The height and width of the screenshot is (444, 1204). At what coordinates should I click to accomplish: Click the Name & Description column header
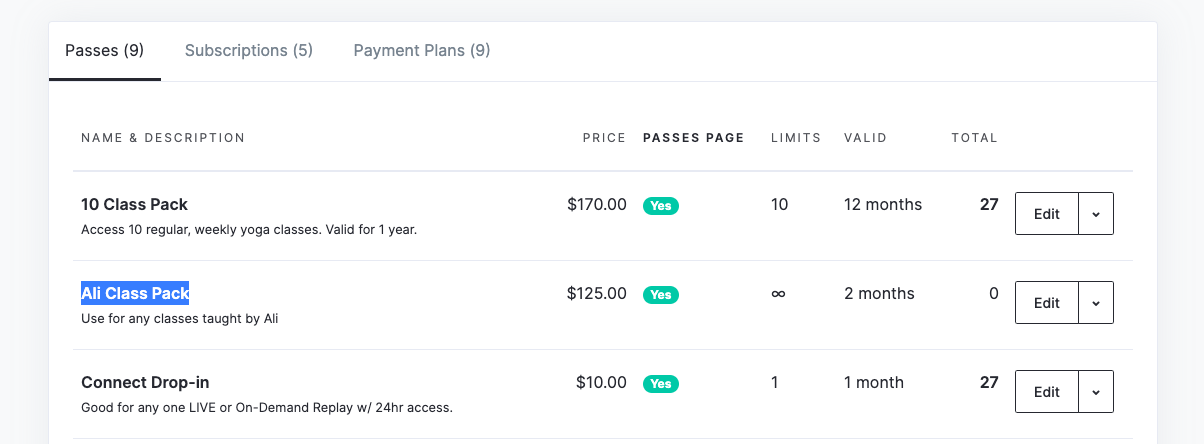163,138
